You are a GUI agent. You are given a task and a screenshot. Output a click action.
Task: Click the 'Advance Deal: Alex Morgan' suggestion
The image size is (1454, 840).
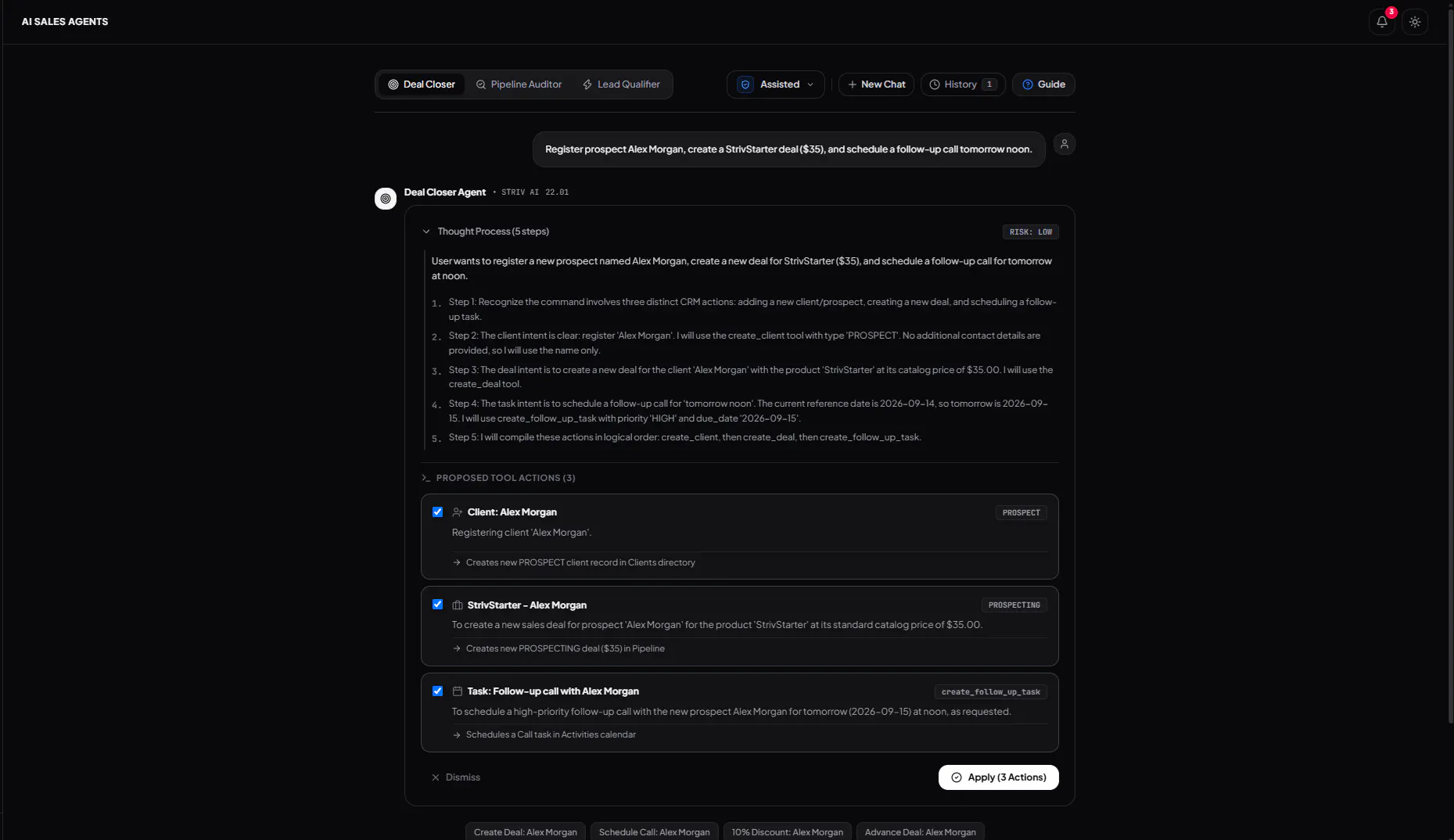921,831
